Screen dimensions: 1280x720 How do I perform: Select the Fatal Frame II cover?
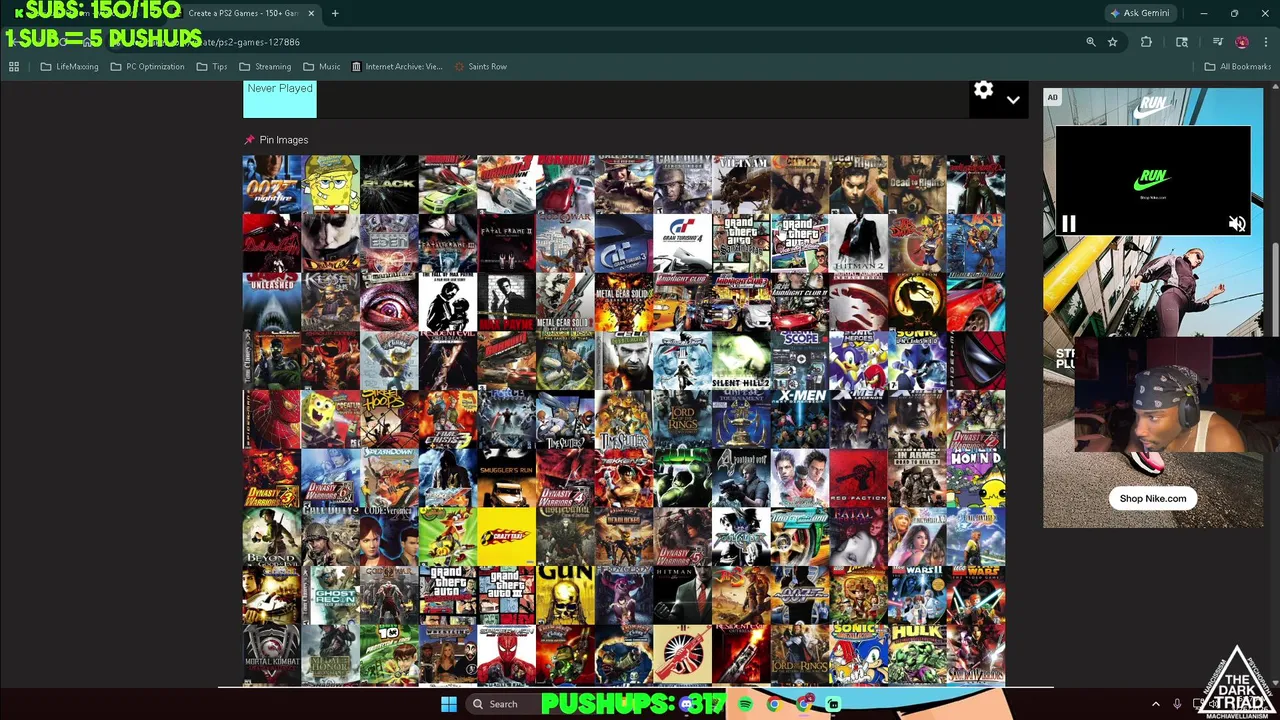(x=507, y=243)
